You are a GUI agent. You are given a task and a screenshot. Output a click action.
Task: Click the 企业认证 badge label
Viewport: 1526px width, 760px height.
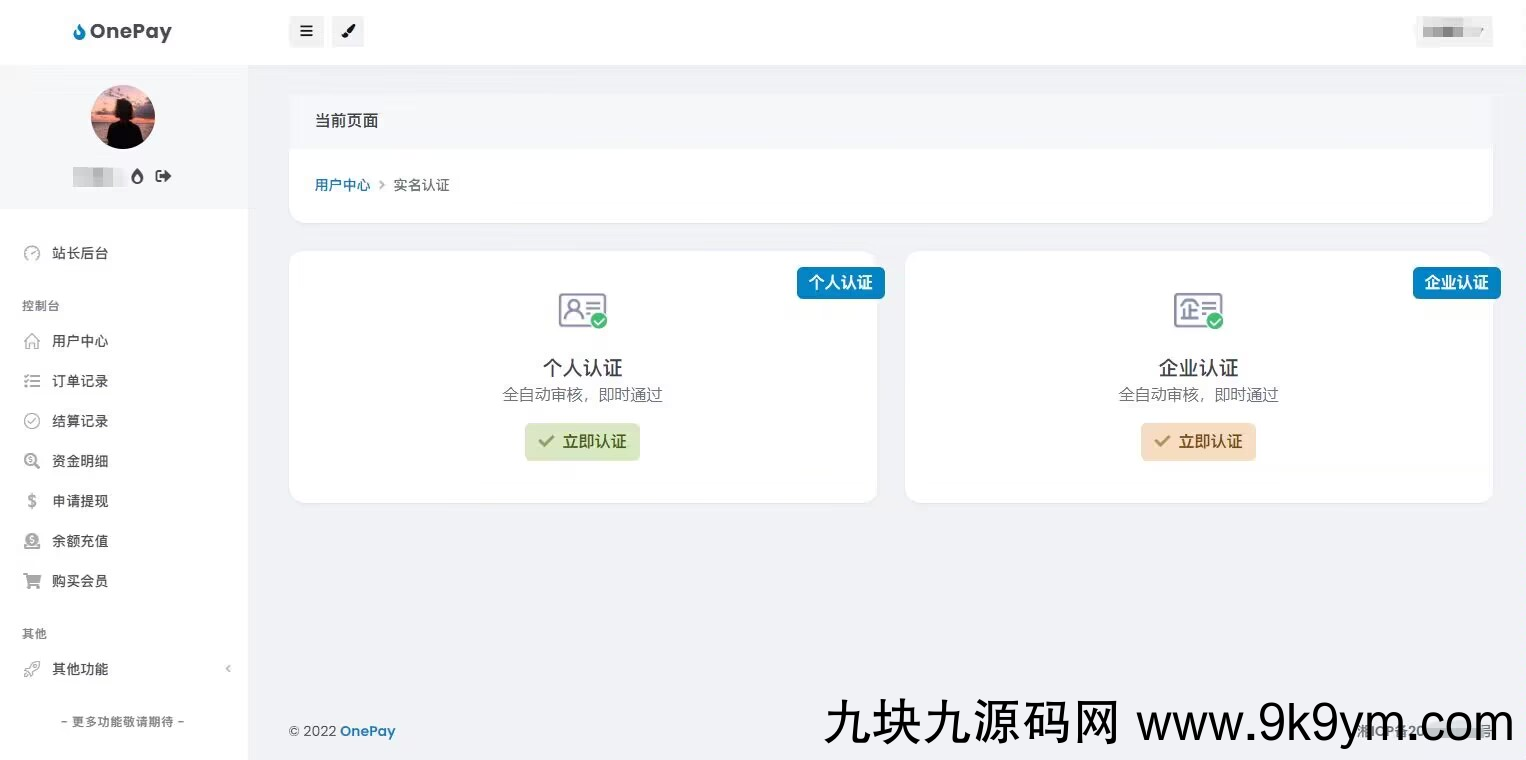pos(1456,283)
